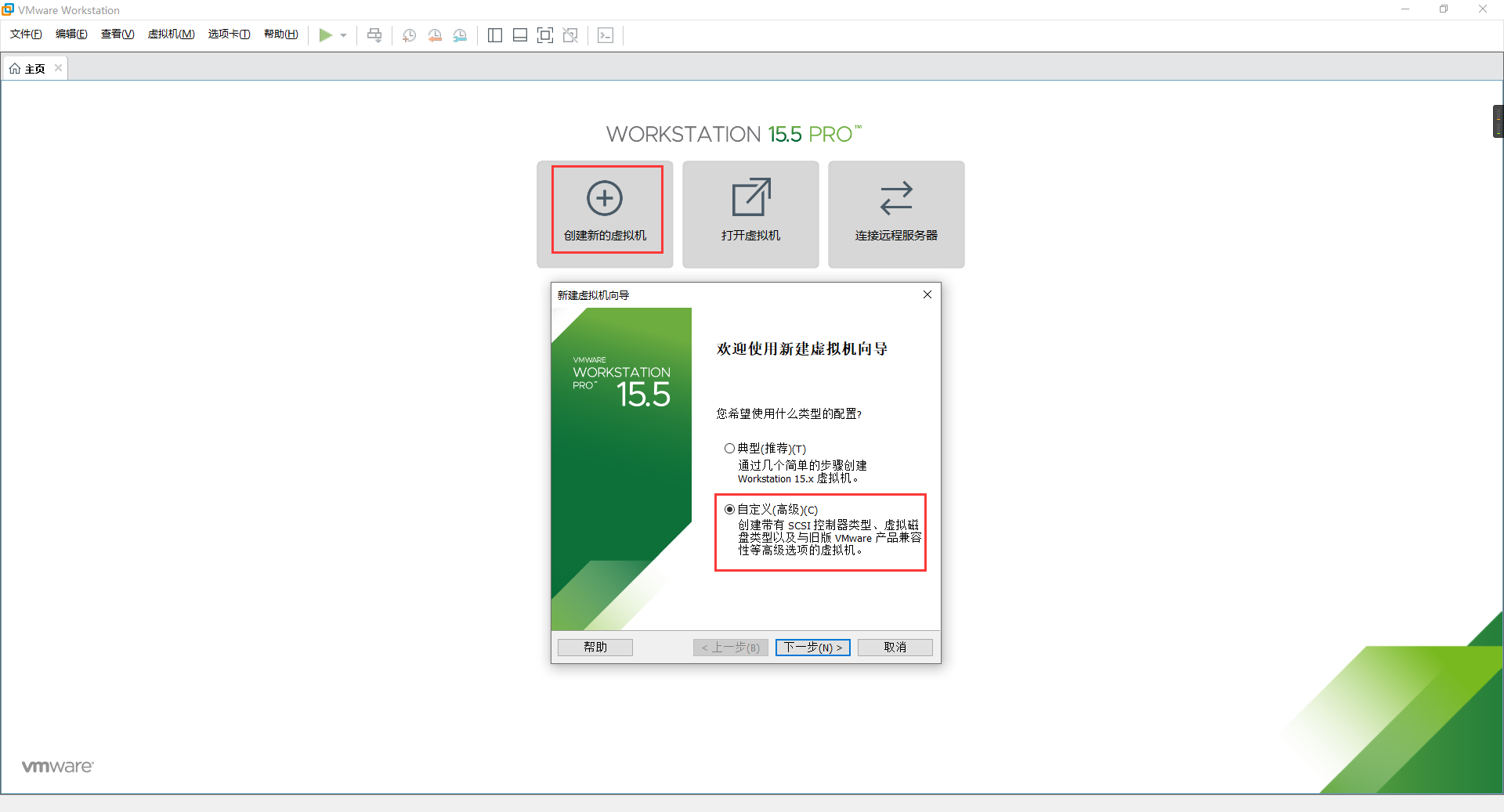Toggle the library sidebar panel icon
1504x812 pixels.
point(495,35)
